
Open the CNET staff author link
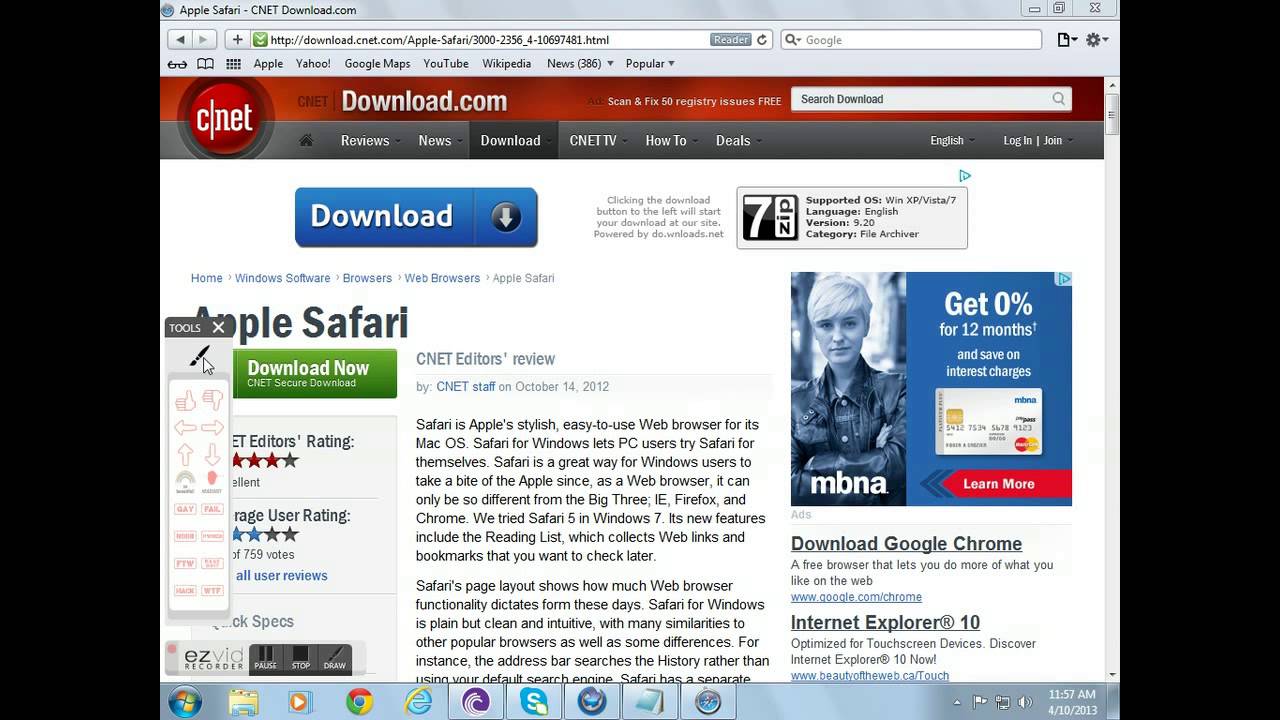[x=466, y=387]
